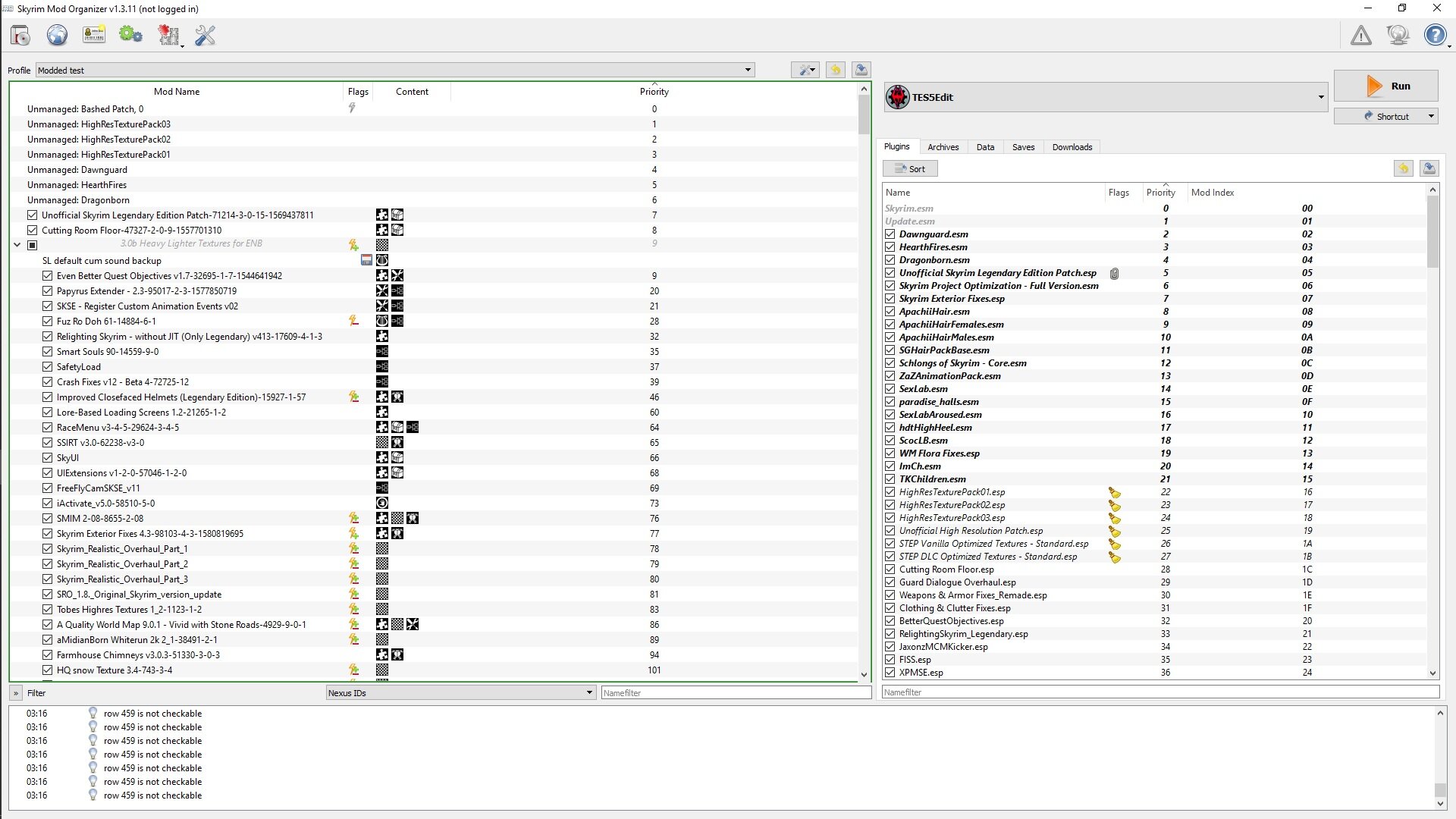Open the Data tab

click(x=985, y=147)
